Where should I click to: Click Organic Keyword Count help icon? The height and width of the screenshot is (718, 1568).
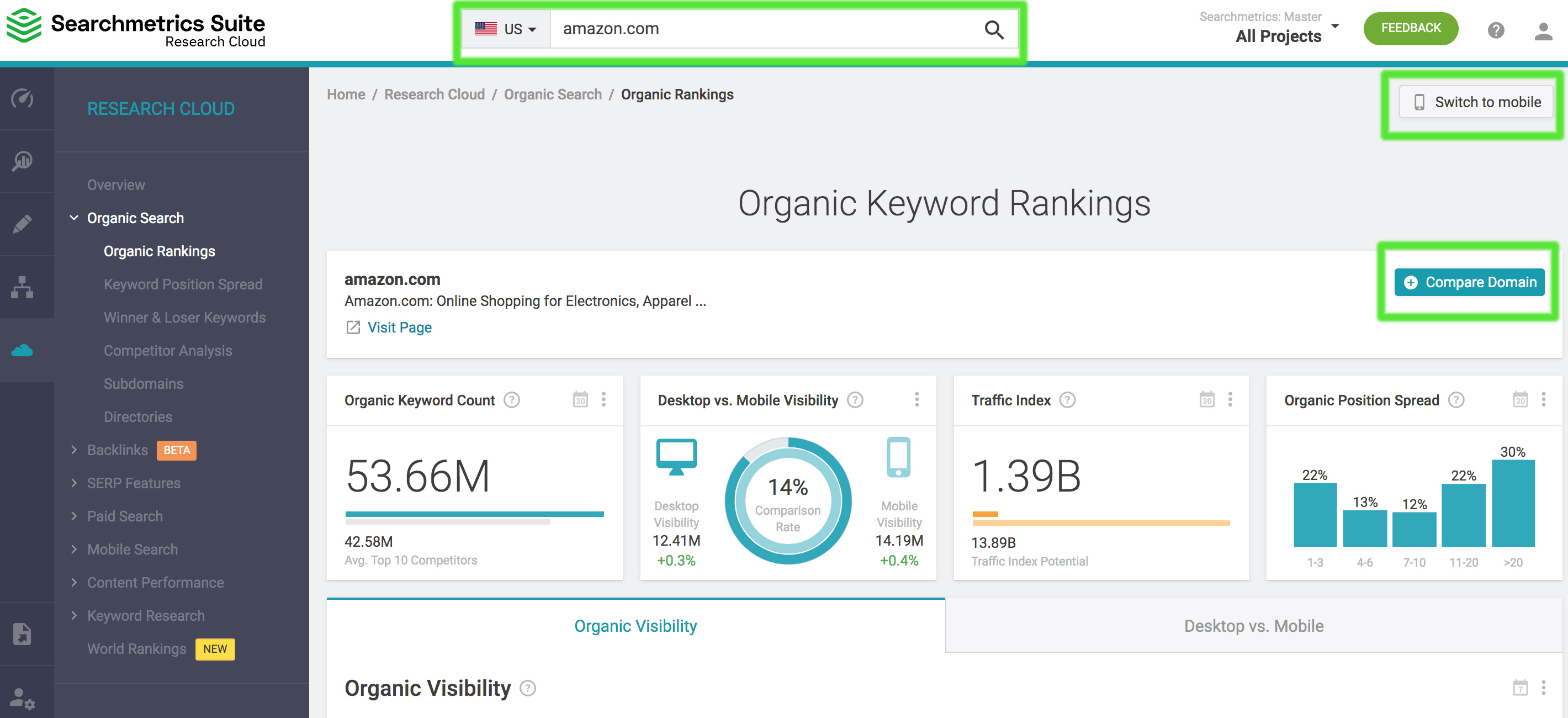tap(512, 400)
